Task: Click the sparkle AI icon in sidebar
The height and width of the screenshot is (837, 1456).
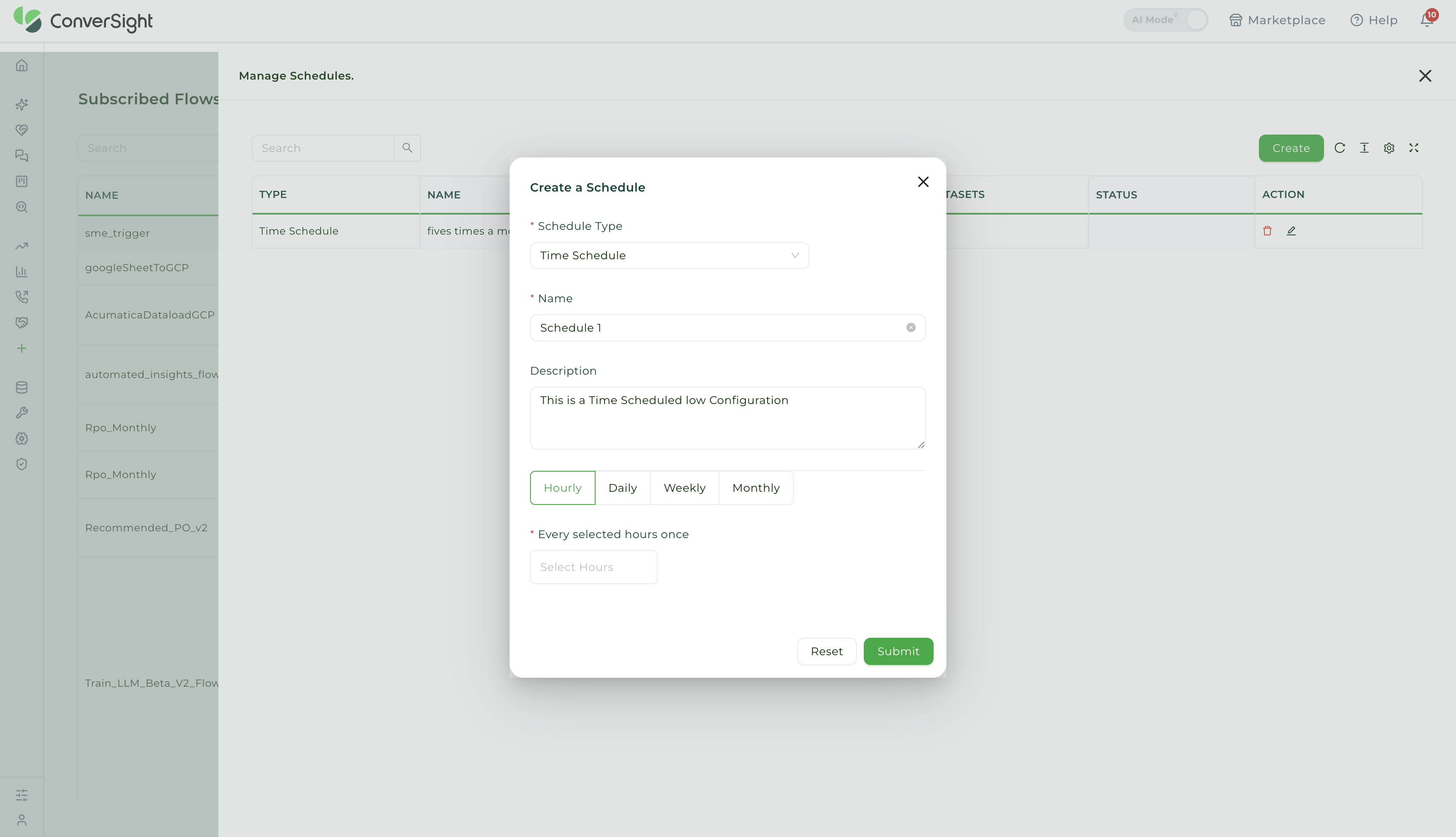Action: [22, 105]
